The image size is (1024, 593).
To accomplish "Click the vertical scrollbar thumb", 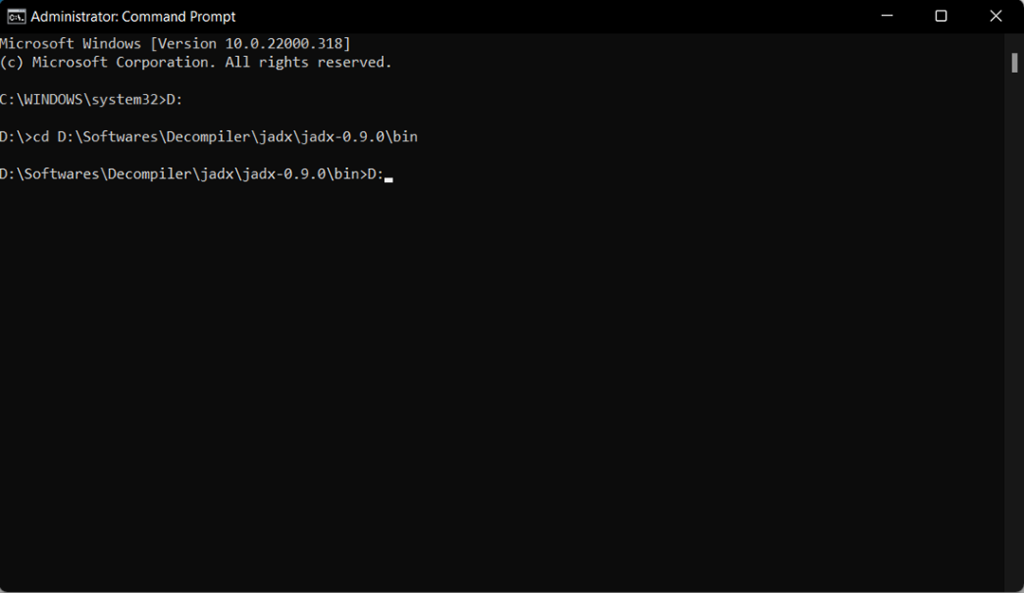I will pos(1014,63).
